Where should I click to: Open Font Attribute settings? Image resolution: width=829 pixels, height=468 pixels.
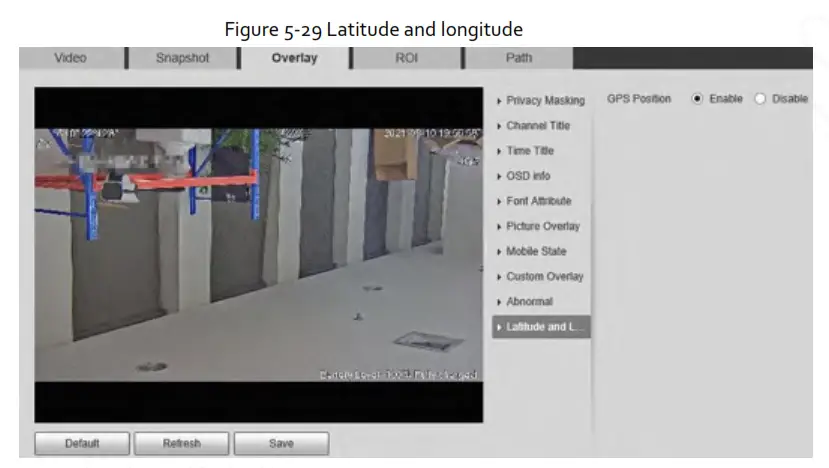541,201
